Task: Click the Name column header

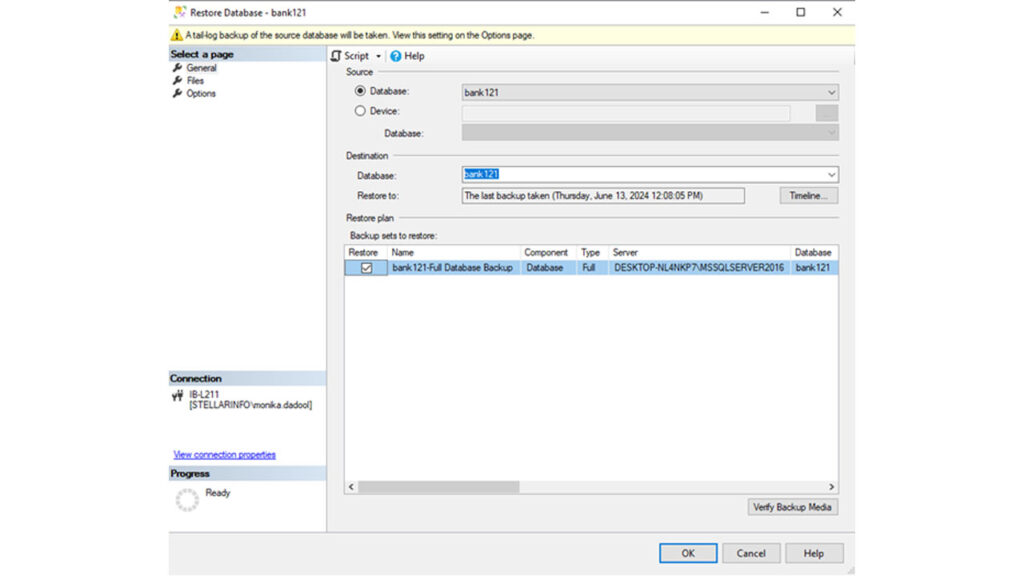Action: [x=453, y=253]
